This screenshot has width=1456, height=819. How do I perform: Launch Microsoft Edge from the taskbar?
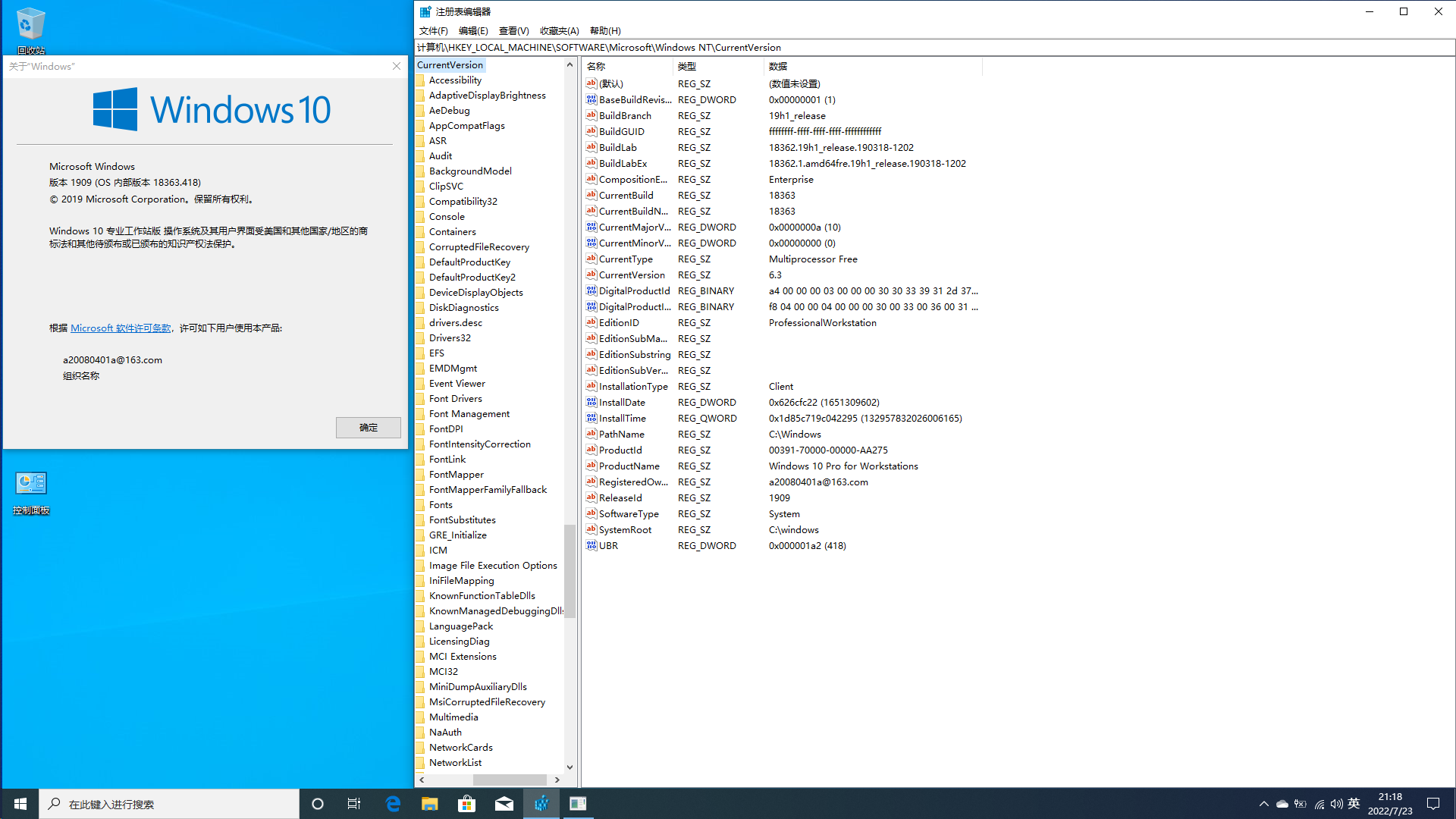tap(393, 804)
